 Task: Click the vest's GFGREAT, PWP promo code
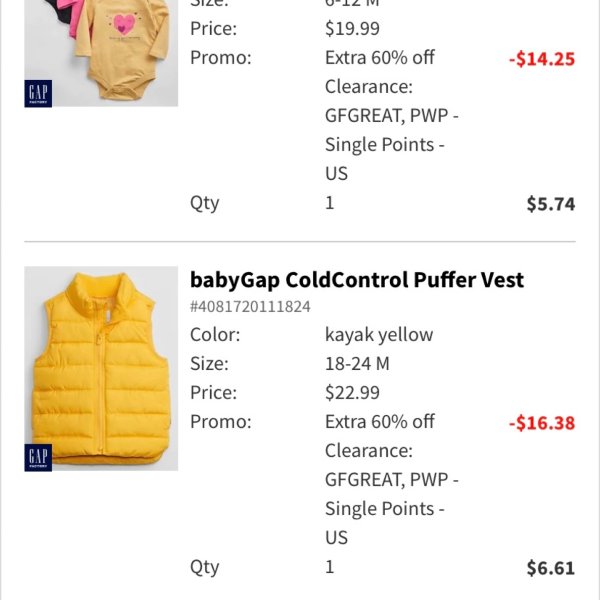coord(391,480)
